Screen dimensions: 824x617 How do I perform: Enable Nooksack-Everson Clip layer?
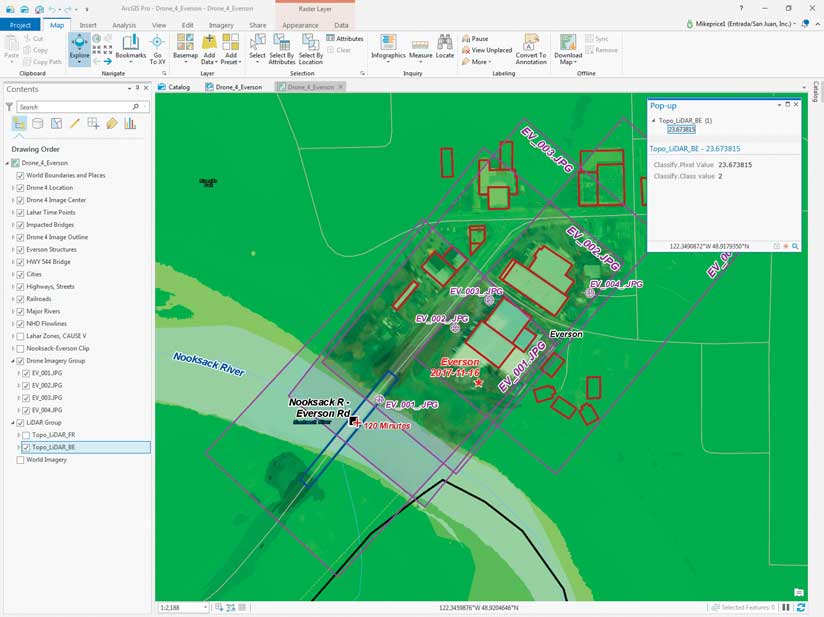coord(20,348)
